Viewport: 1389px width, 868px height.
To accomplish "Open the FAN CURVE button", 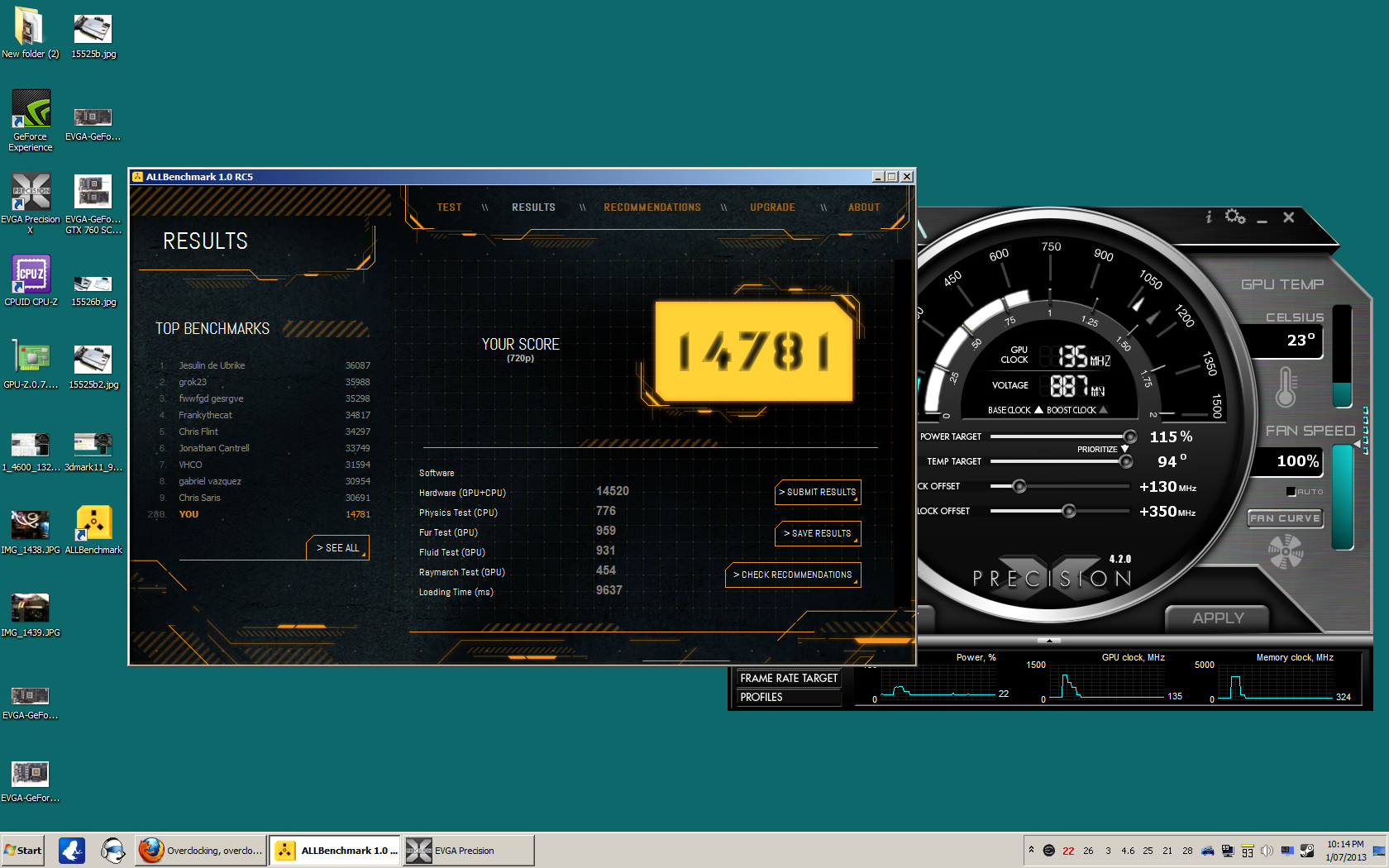I will click(1285, 518).
